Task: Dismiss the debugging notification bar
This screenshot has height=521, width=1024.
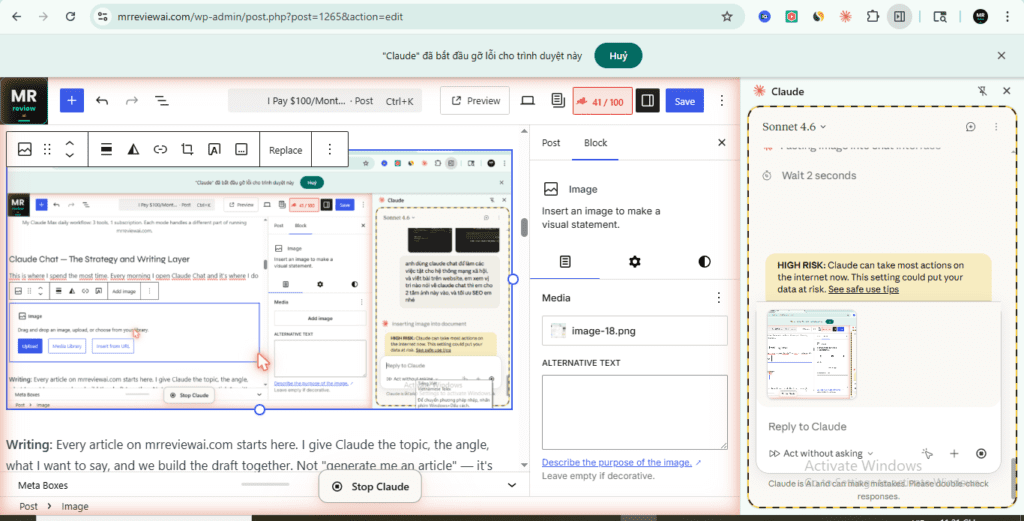Action: click(1001, 55)
